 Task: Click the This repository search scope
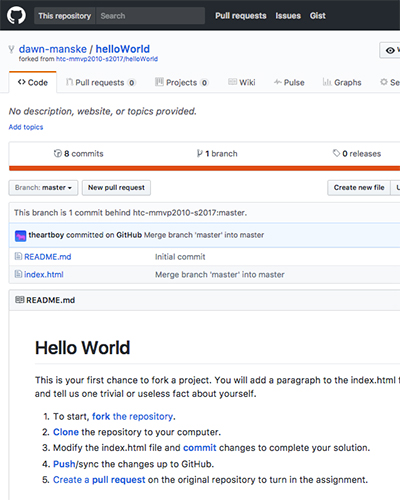[x=65, y=16]
